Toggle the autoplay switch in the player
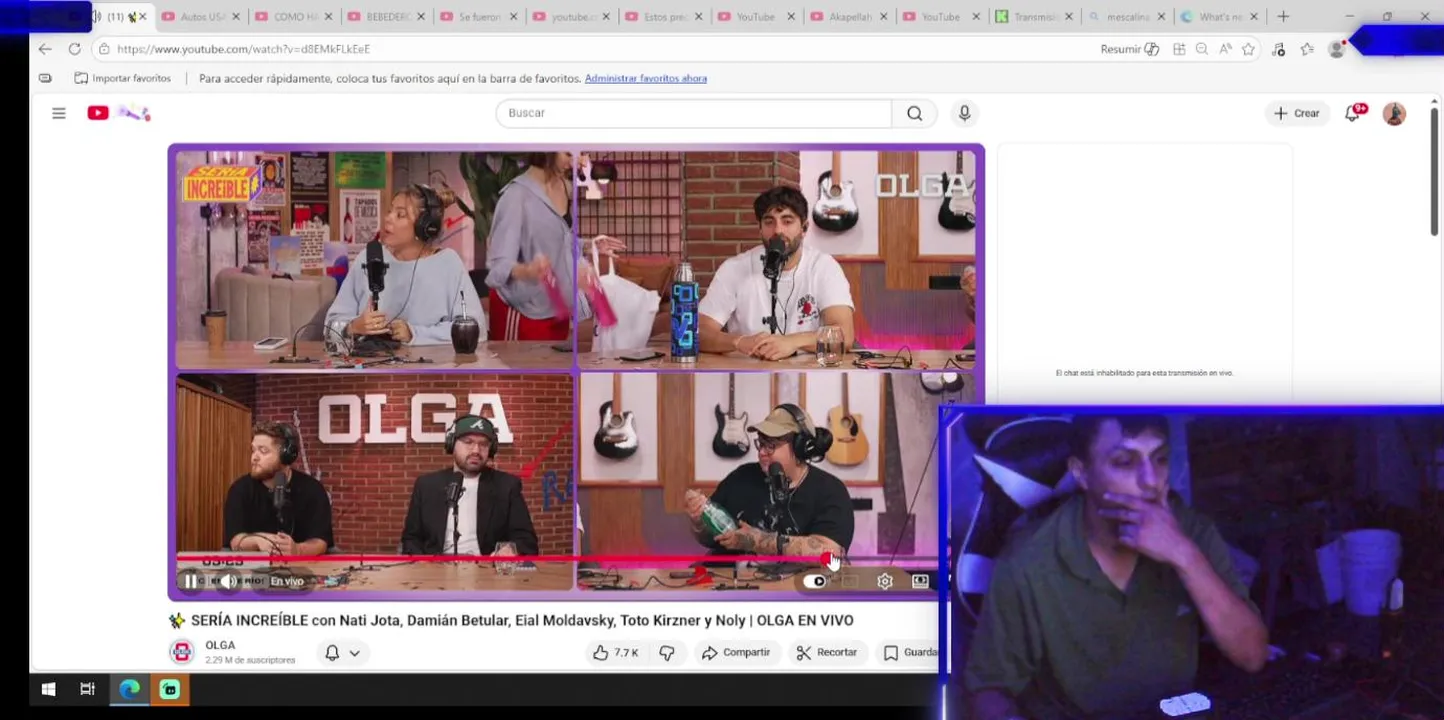This screenshot has height=720, width=1444. coord(815,581)
